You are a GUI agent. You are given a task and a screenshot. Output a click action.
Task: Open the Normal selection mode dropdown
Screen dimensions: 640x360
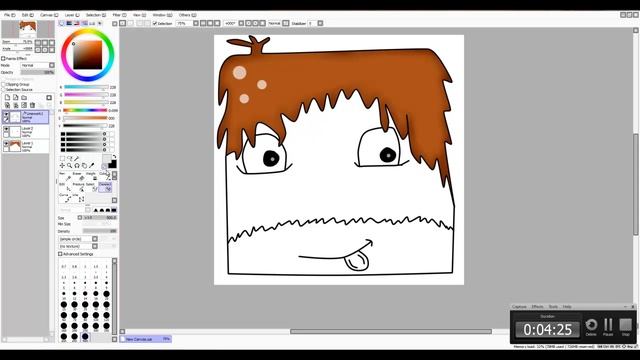(x=286, y=23)
